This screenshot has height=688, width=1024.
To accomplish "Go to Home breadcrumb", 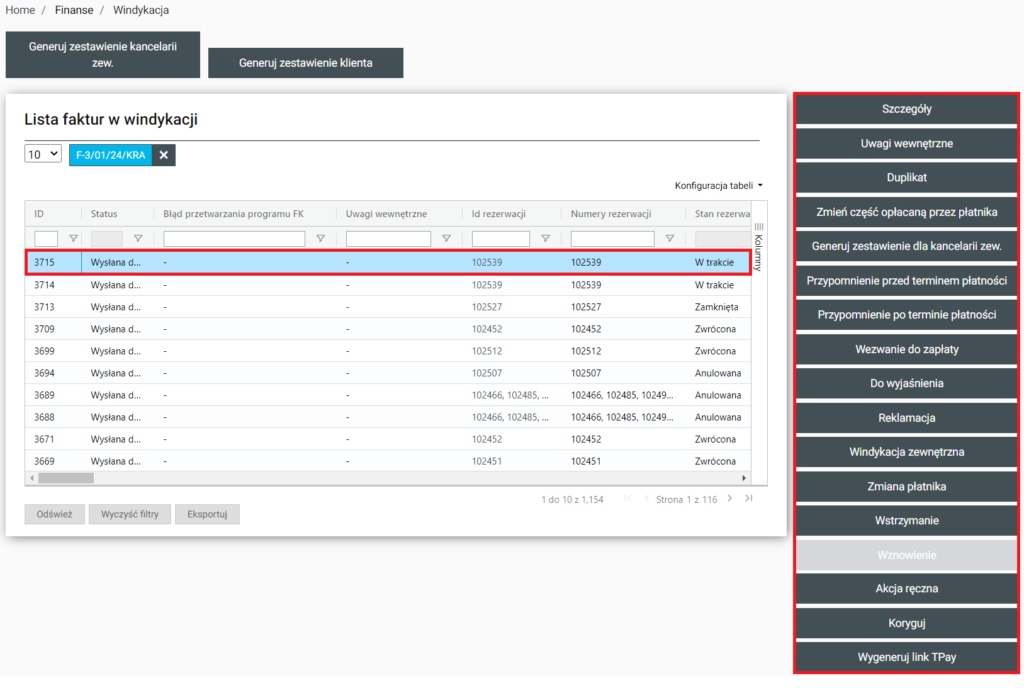I will [x=20, y=10].
